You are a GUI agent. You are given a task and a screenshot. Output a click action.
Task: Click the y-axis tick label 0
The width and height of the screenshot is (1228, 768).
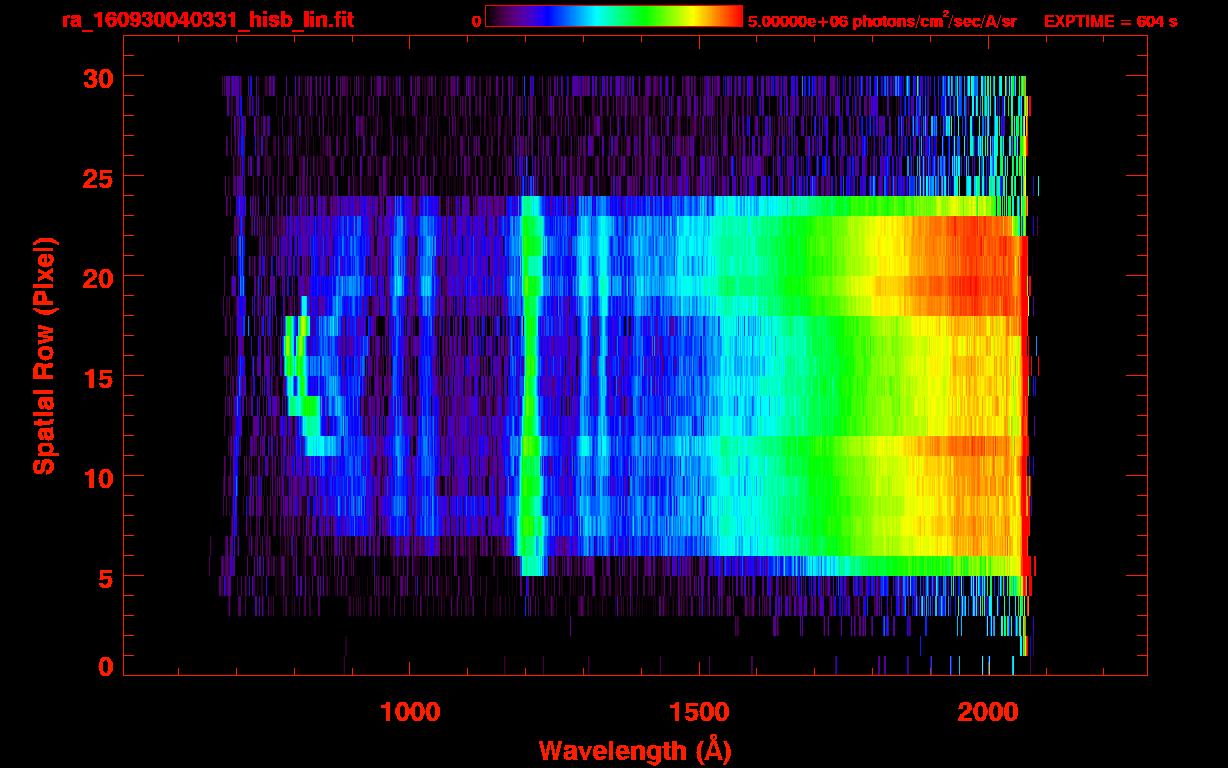(x=105, y=666)
